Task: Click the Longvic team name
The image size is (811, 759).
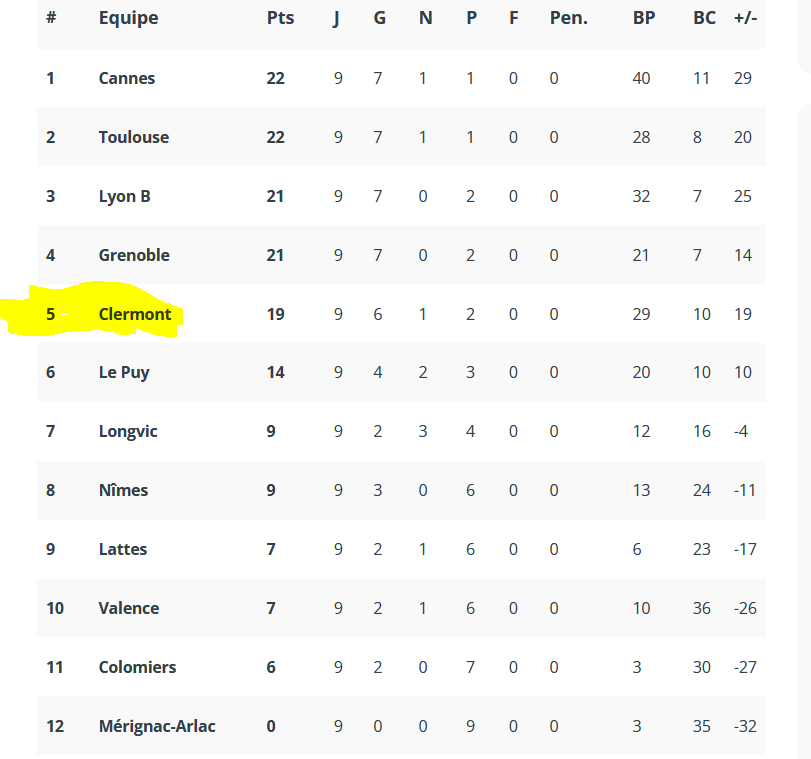Action: point(128,431)
